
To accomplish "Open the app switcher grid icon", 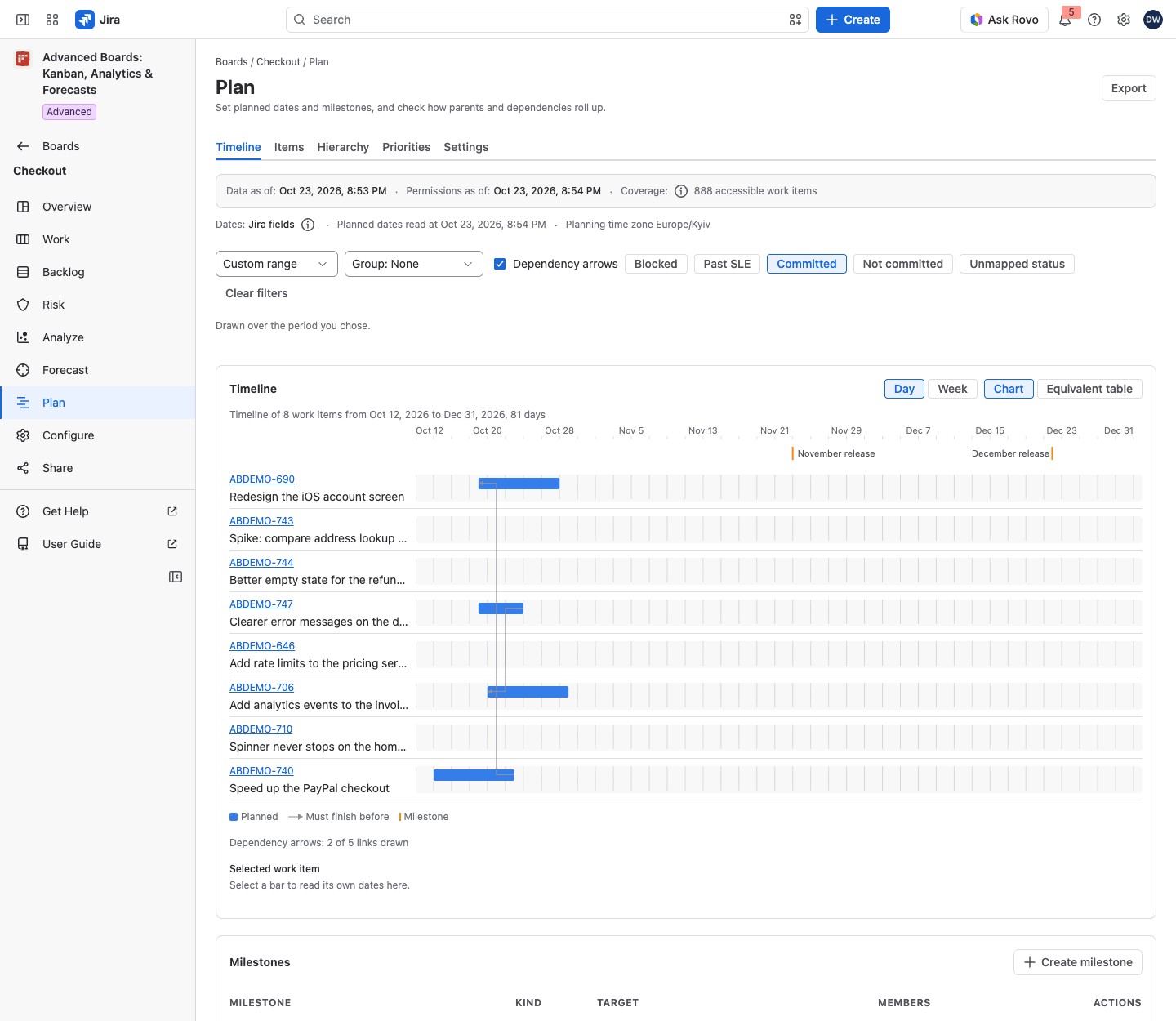I will [52, 20].
